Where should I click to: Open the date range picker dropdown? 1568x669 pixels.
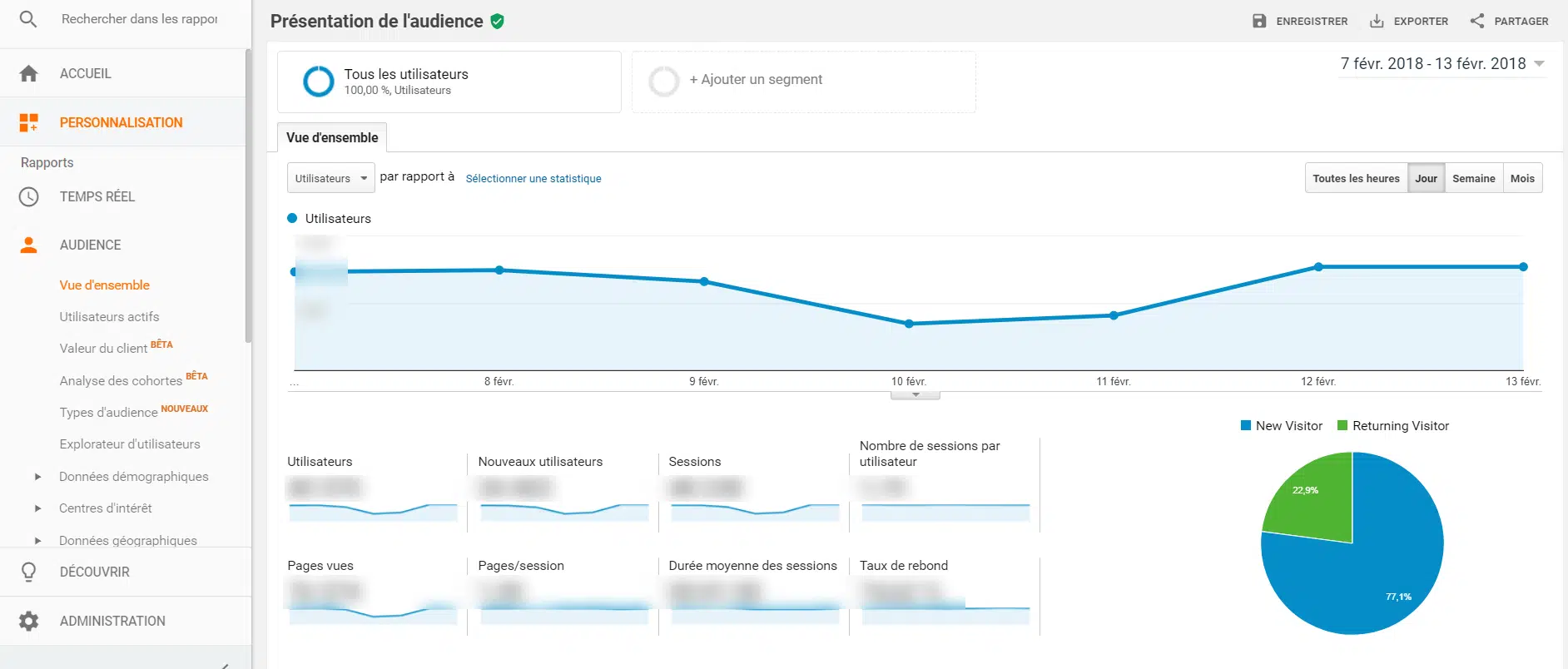coord(1539,64)
